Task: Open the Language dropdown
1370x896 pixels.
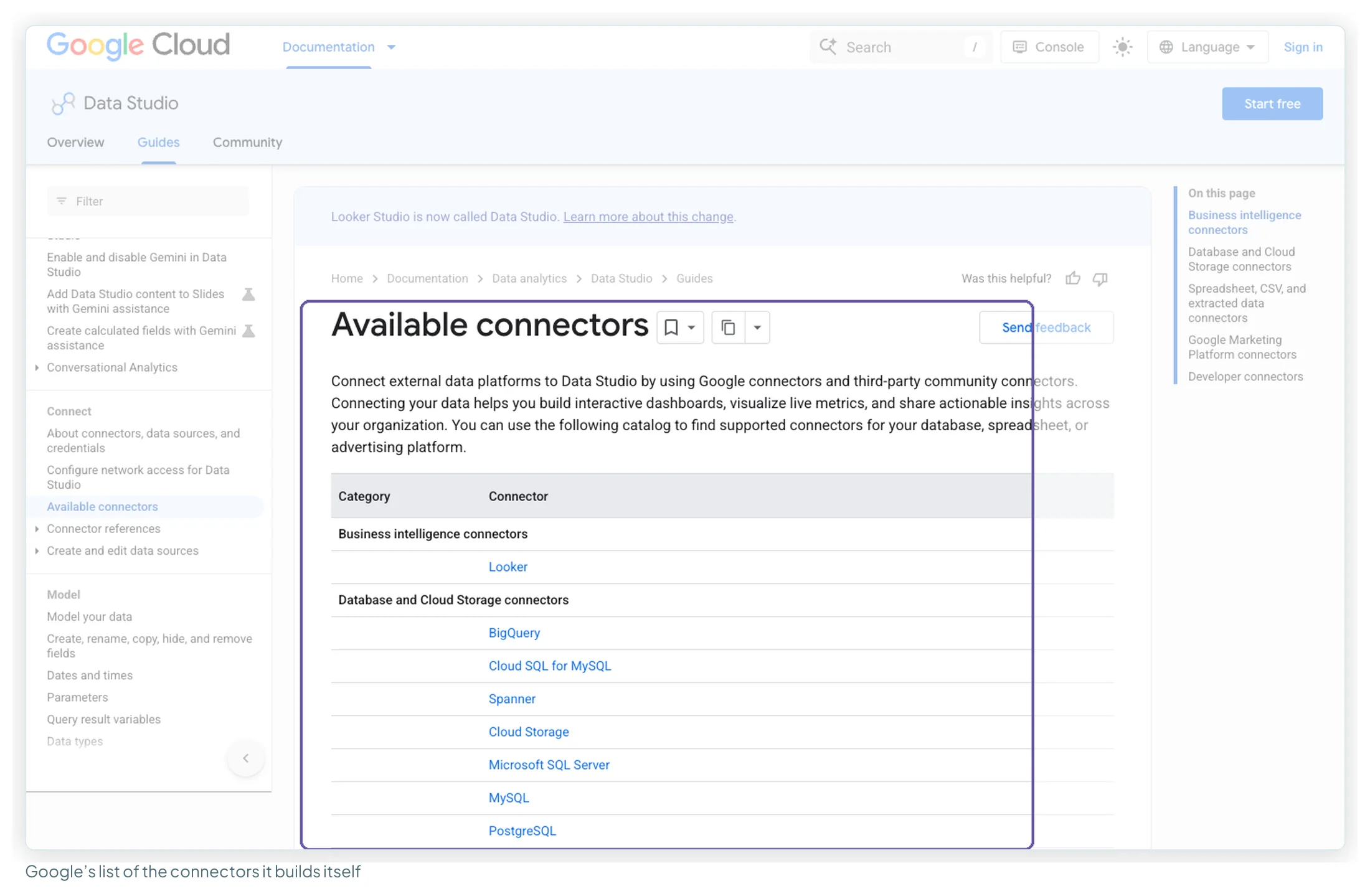Action: click(1207, 47)
